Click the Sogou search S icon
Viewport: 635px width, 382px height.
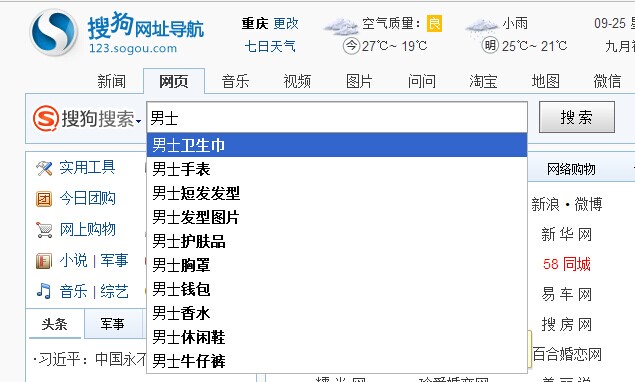(x=45, y=118)
